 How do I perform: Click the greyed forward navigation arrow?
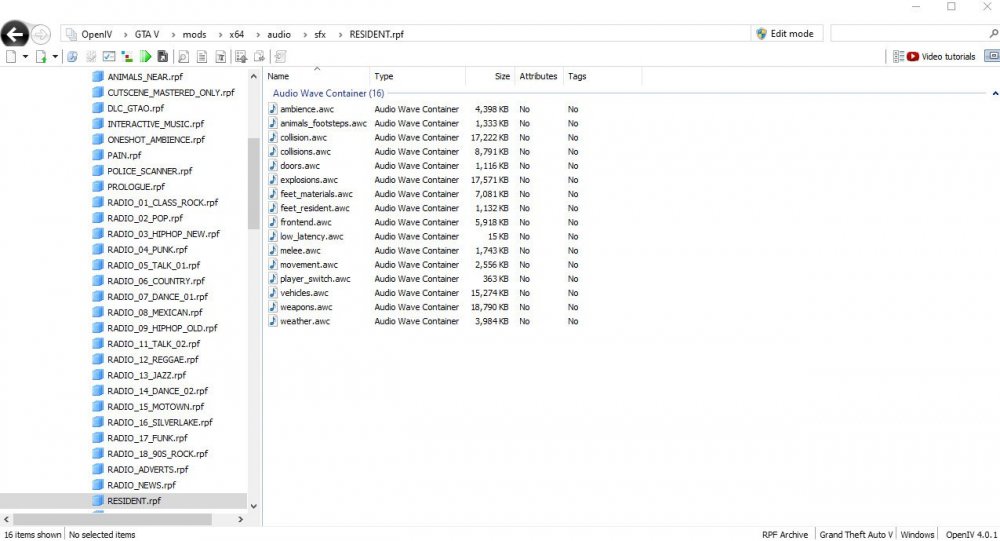click(x=41, y=34)
